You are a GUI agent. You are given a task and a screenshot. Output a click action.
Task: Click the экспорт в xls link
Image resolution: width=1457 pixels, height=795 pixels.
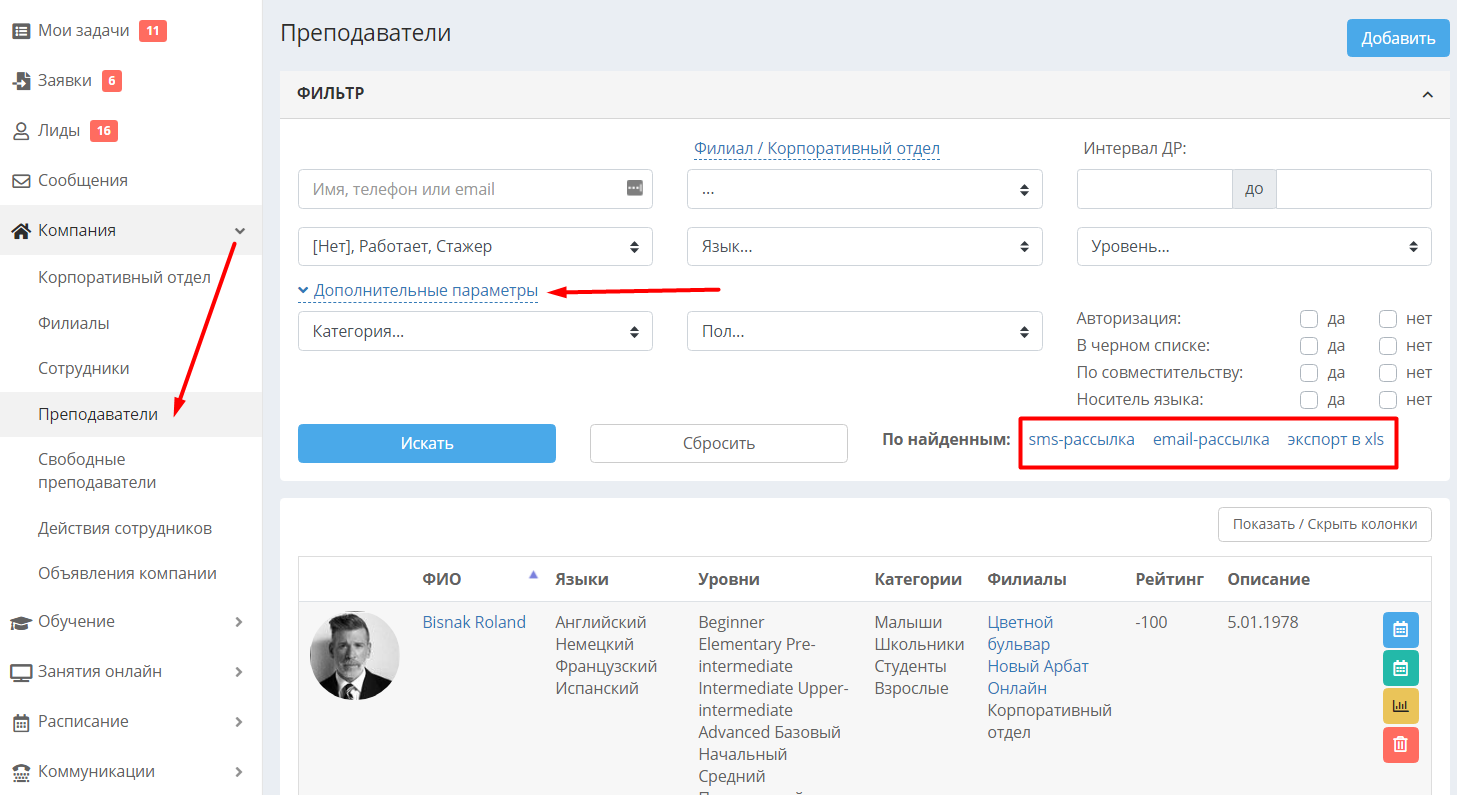[x=1336, y=439]
